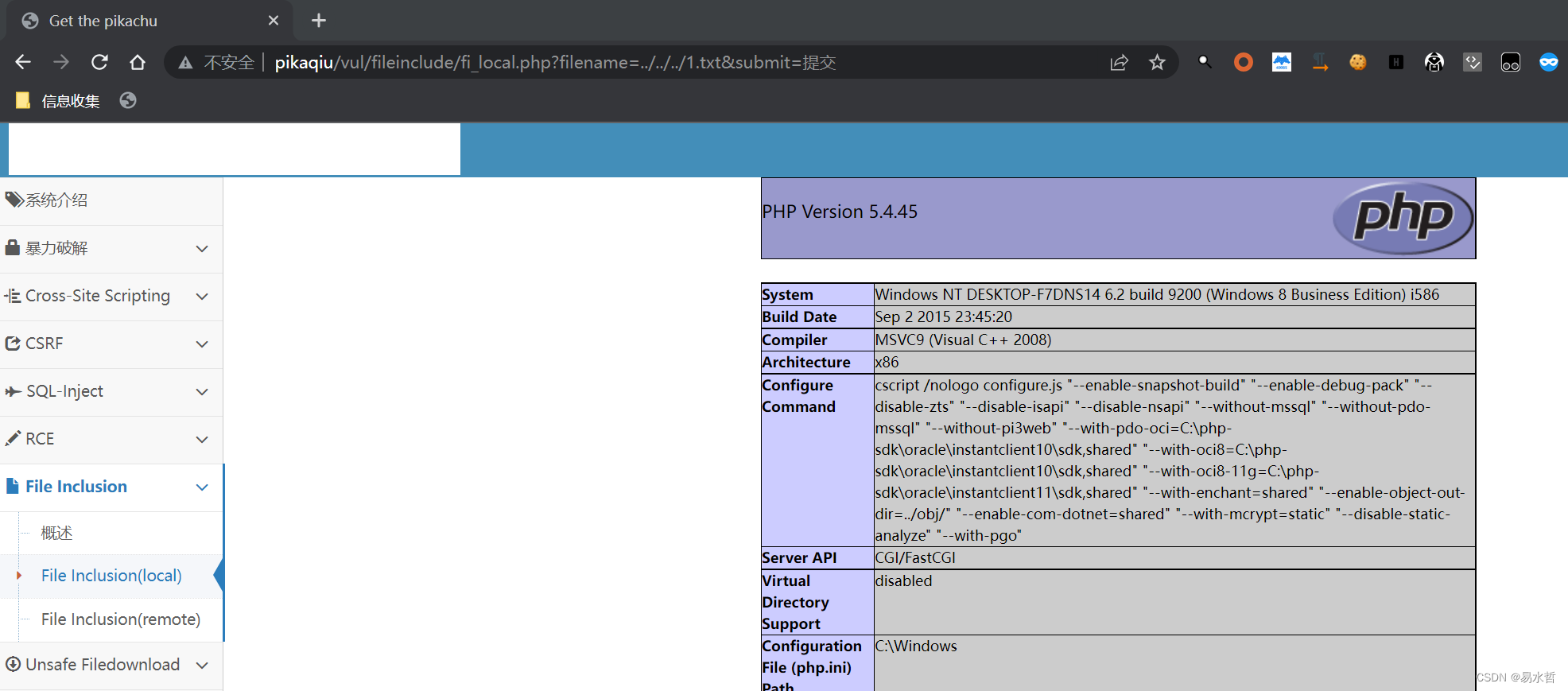Open a new browser tab

[x=319, y=21]
